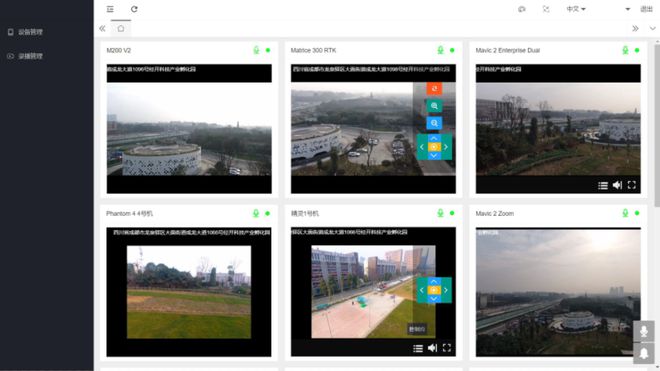Collapse the sidebar with the menu-fold icon
This screenshot has width=660, height=371.
pyautogui.click(x=110, y=9)
